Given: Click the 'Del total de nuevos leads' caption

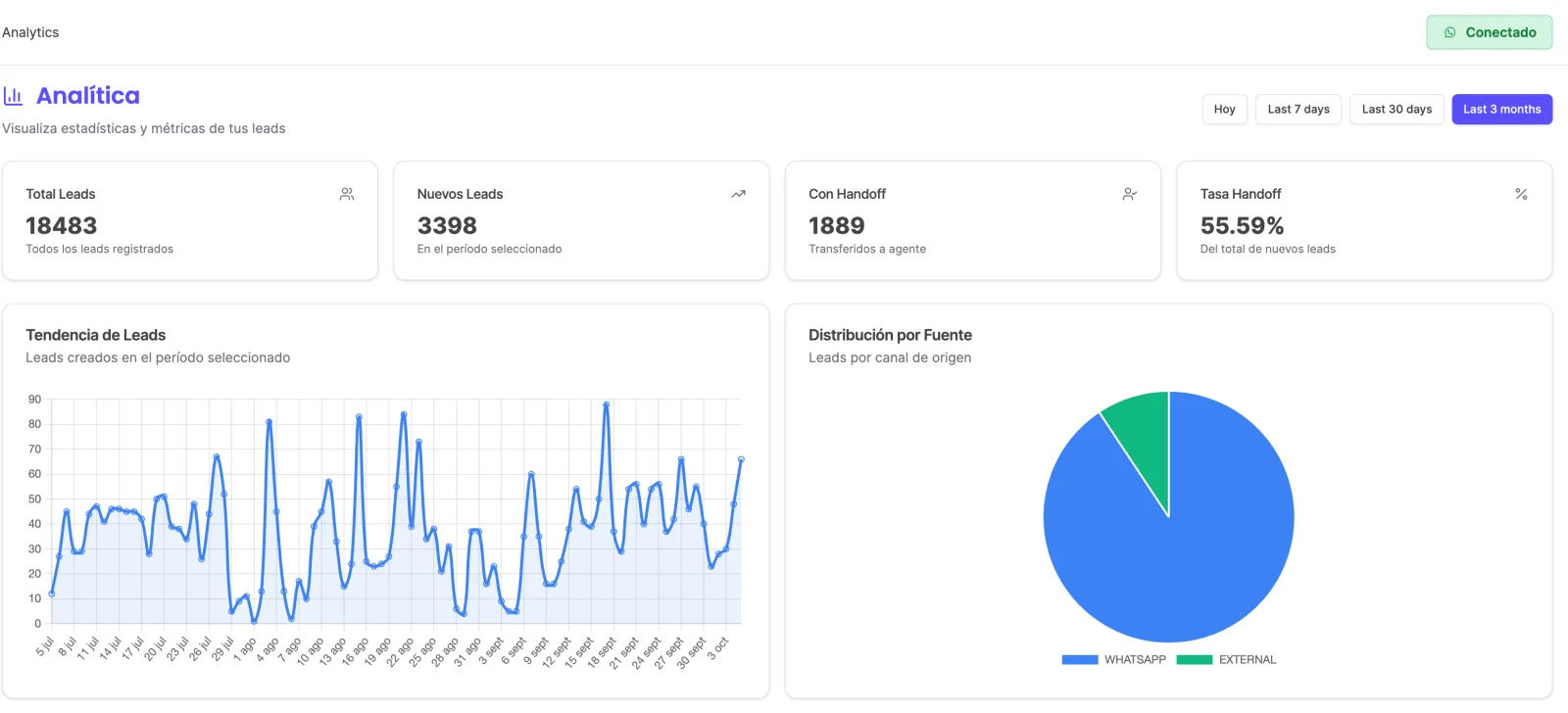Looking at the screenshot, I should coord(1268,249).
